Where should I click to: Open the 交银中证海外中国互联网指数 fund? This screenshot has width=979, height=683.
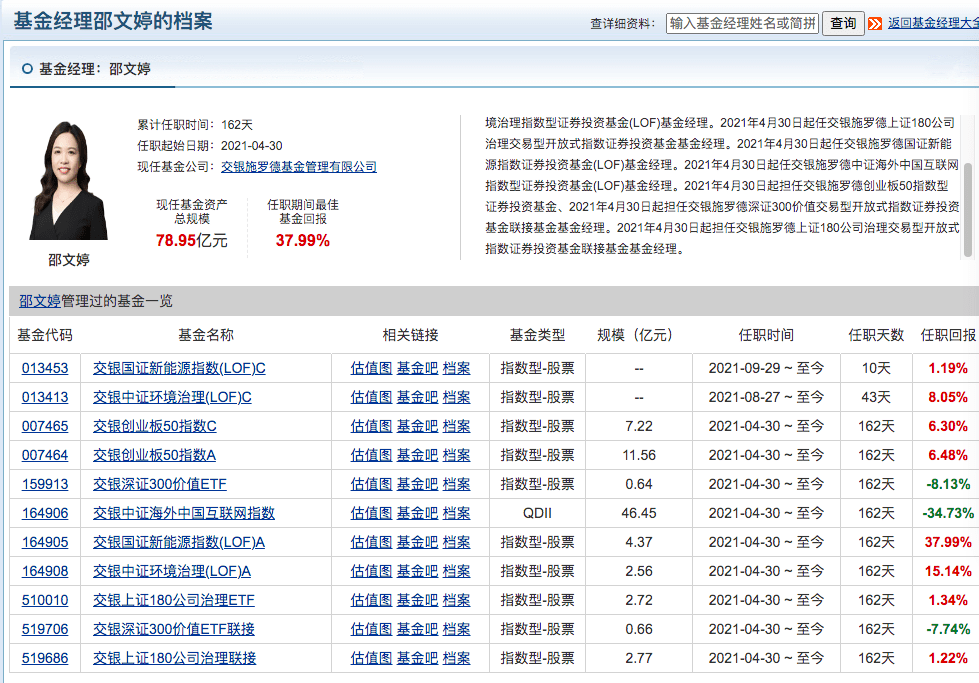click(184, 513)
